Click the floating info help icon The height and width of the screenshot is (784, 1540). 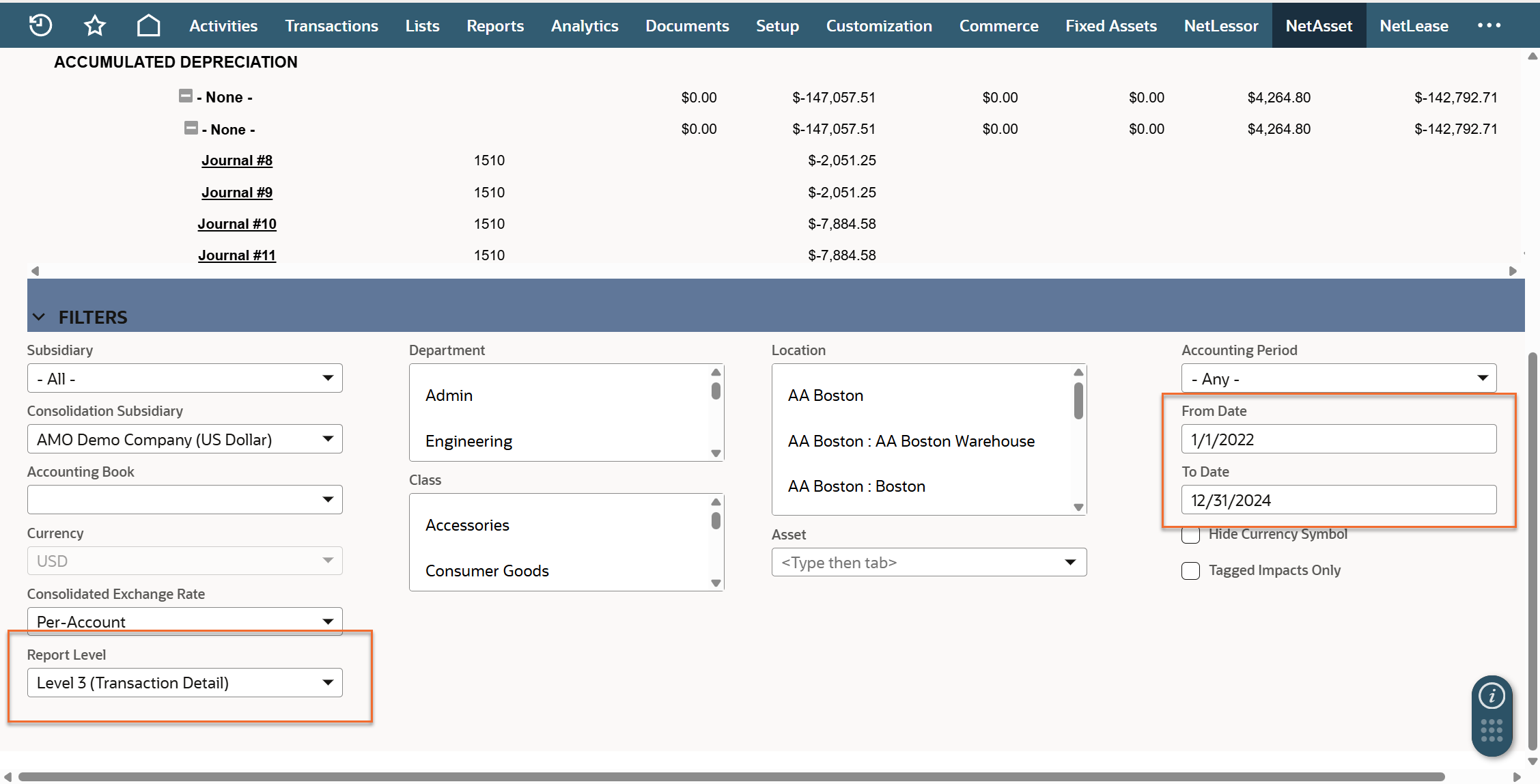coord(1492,696)
